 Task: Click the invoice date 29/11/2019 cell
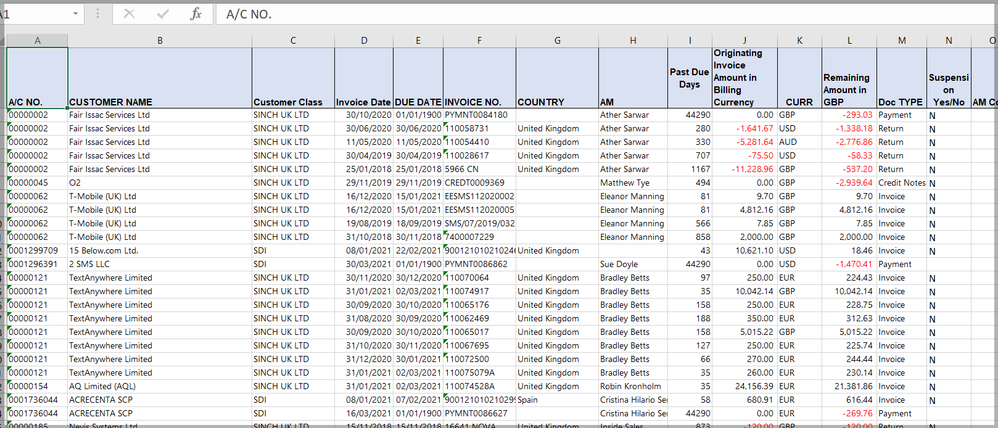point(363,183)
